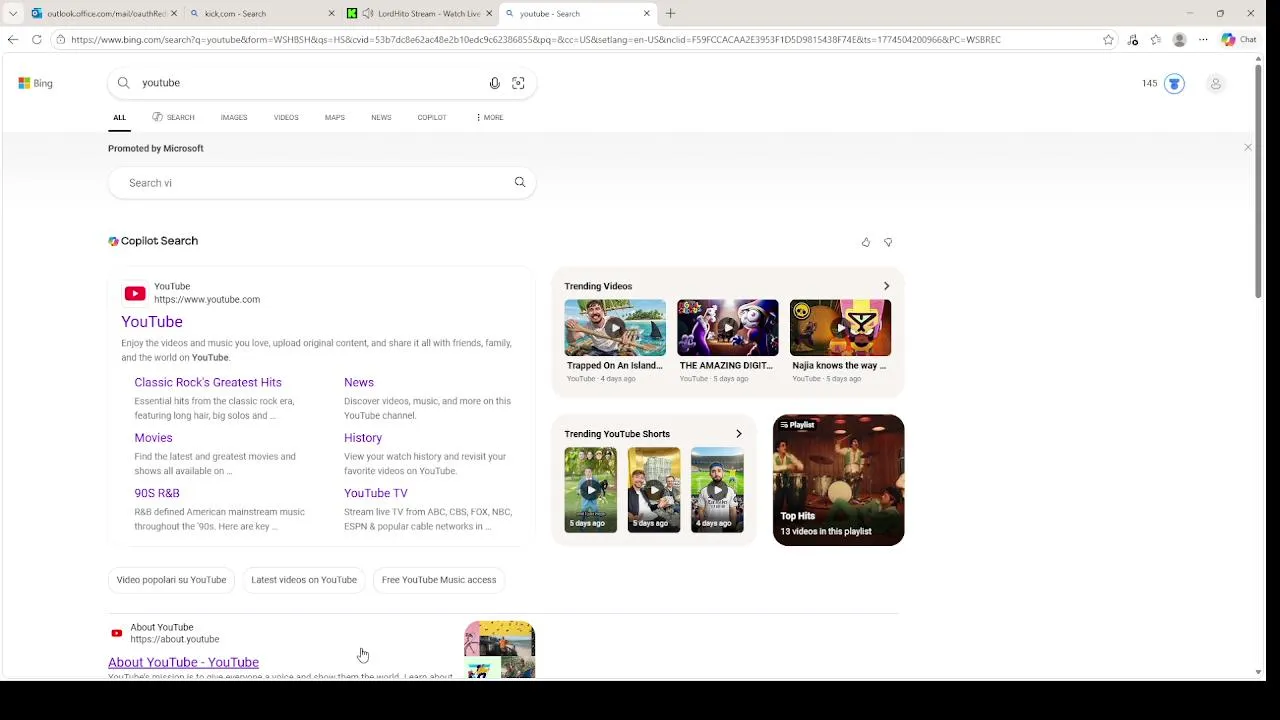Open the News sitelink
Viewport: 1280px width, 720px height.
(x=359, y=382)
